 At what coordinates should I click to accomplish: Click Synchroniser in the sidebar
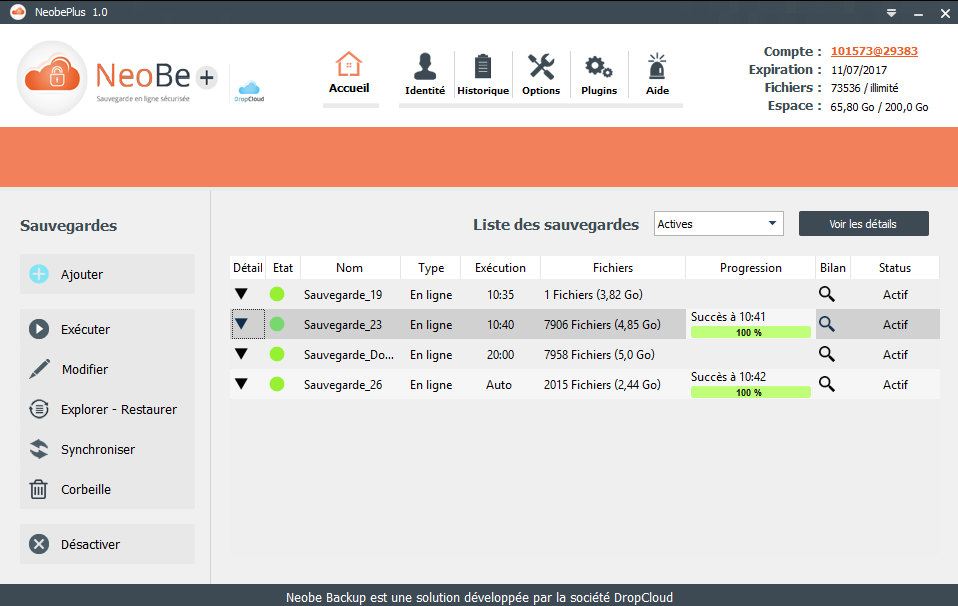(107, 449)
